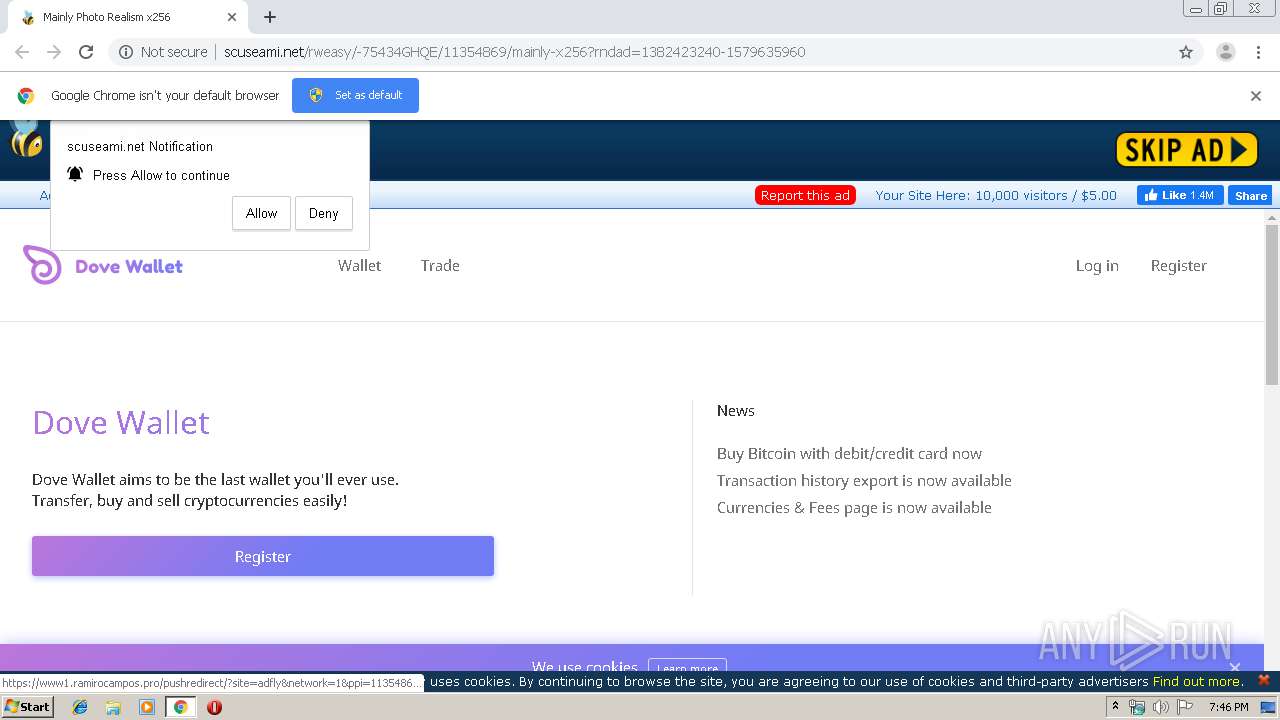1280x720 pixels.
Task: Close the bottom cookie notice bar
Action: [x=1263, y=680]
